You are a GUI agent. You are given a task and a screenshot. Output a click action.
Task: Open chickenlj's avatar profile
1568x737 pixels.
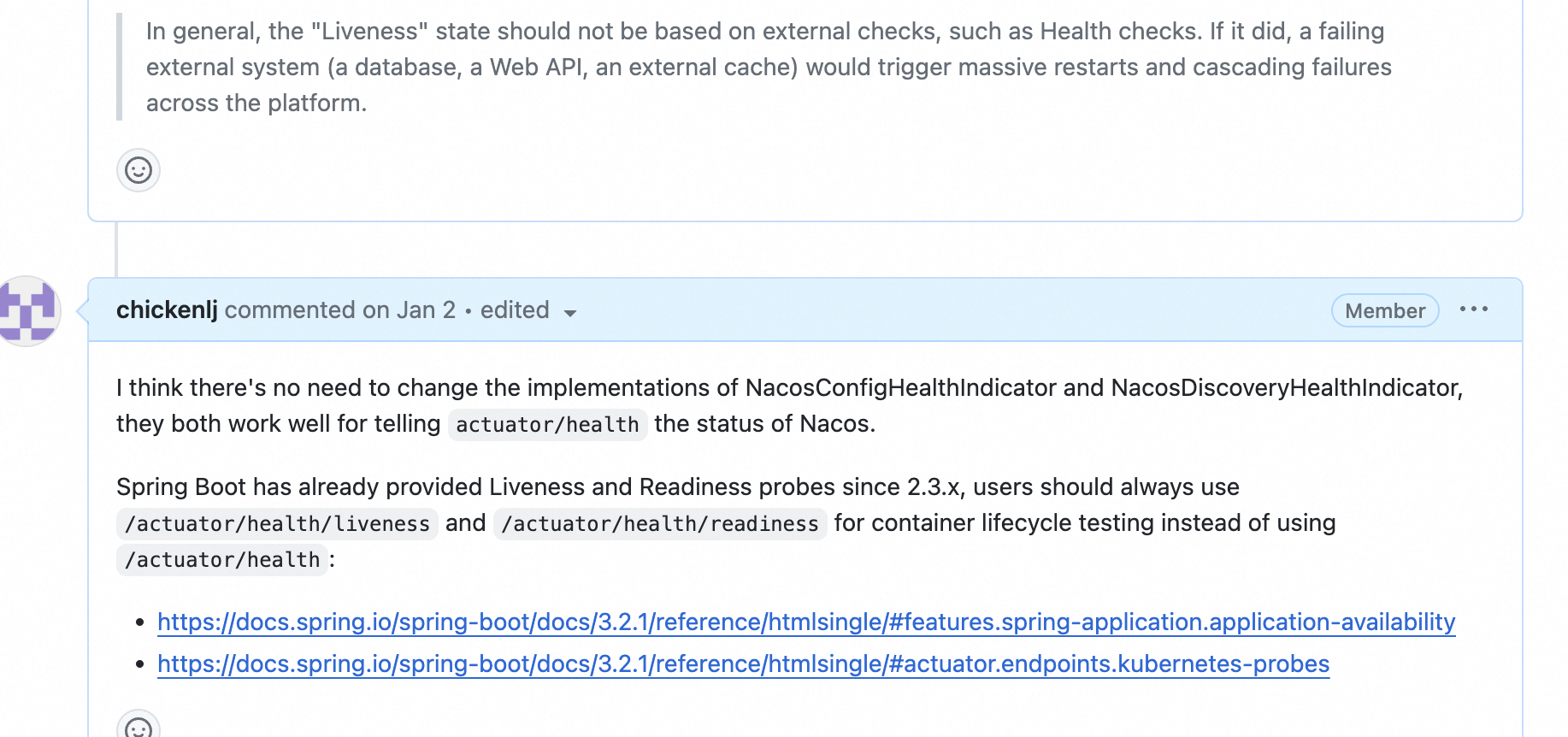click(x=29, y=310)
